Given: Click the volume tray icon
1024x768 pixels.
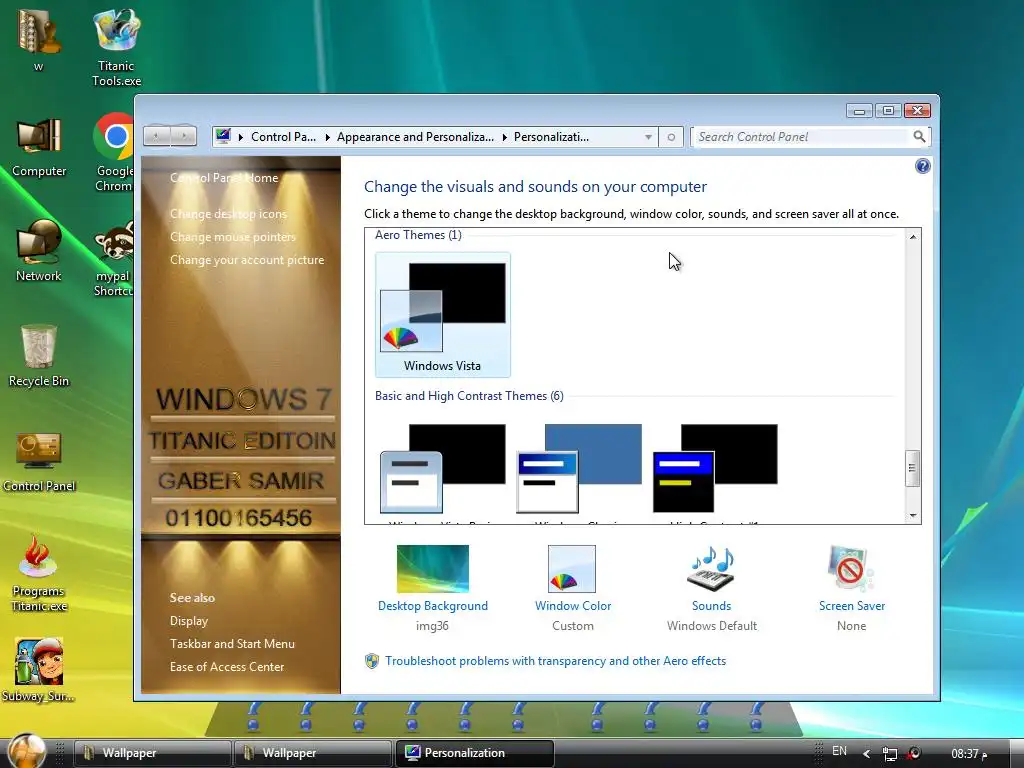Looking at the screenshot, I should coord(914,753).
